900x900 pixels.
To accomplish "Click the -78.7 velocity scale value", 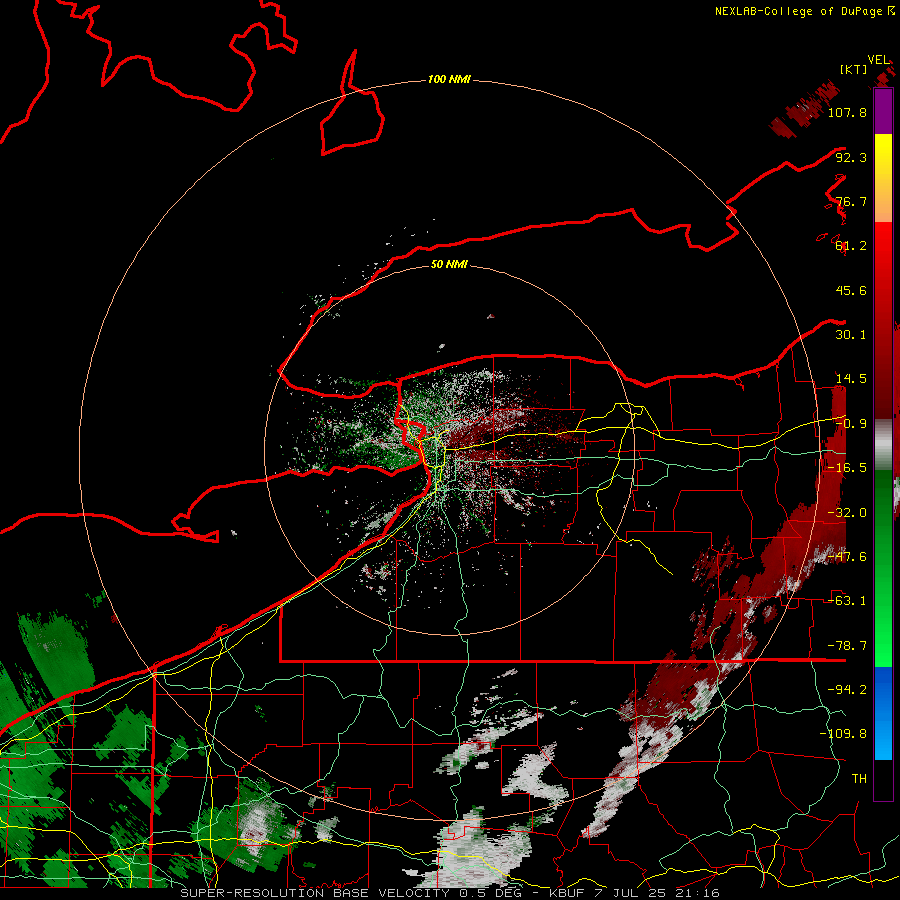I will [x=847, y=646].
